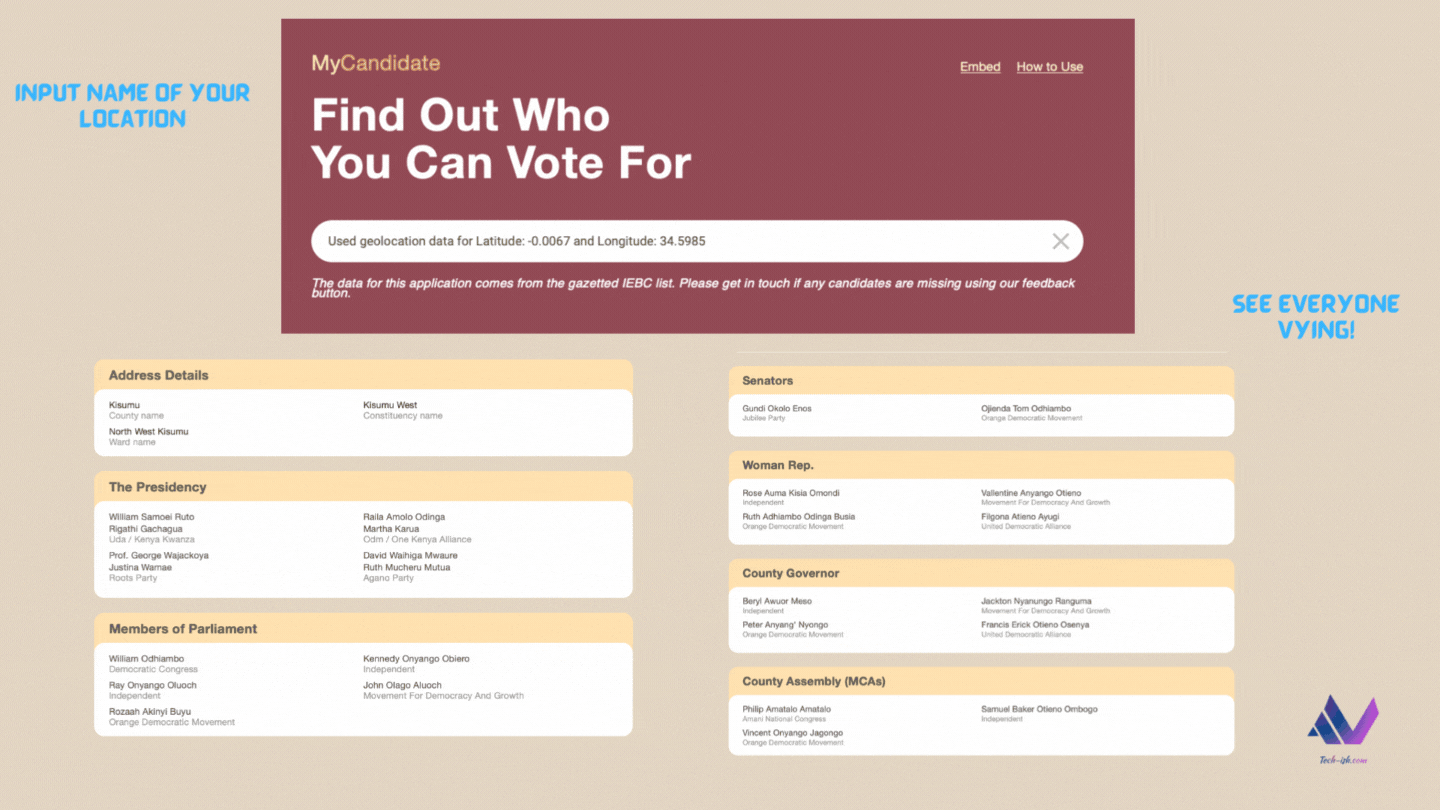1440x810 pixels.
Task: Click the location search input field
Action: (x=696, y=241)
